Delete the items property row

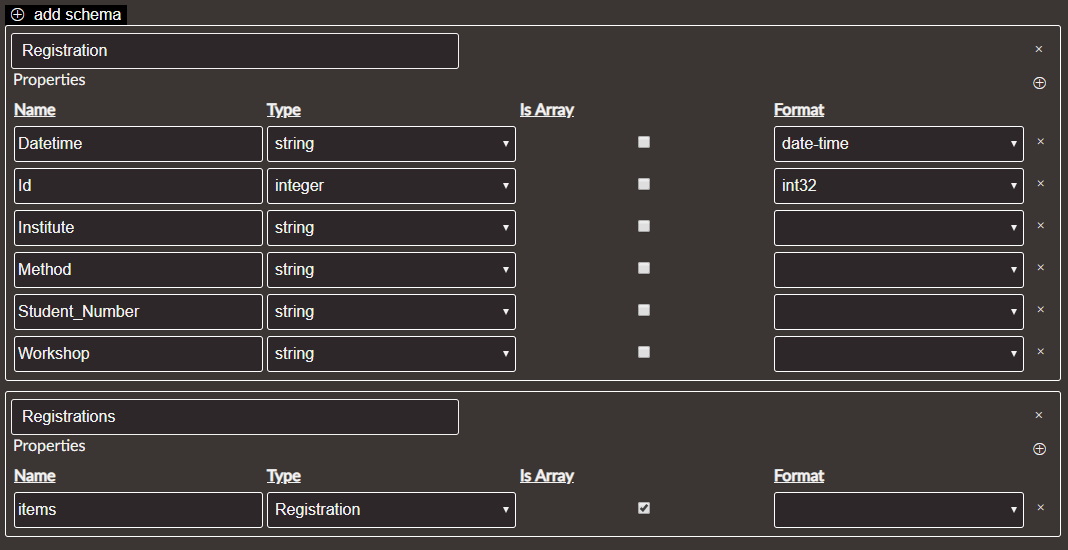pos(1040,508)
